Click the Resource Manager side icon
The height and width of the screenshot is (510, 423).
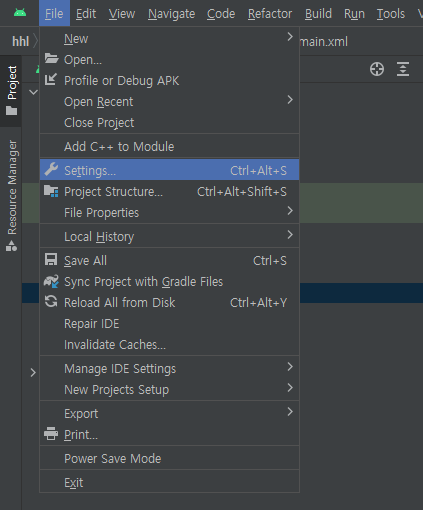point(11,246)
